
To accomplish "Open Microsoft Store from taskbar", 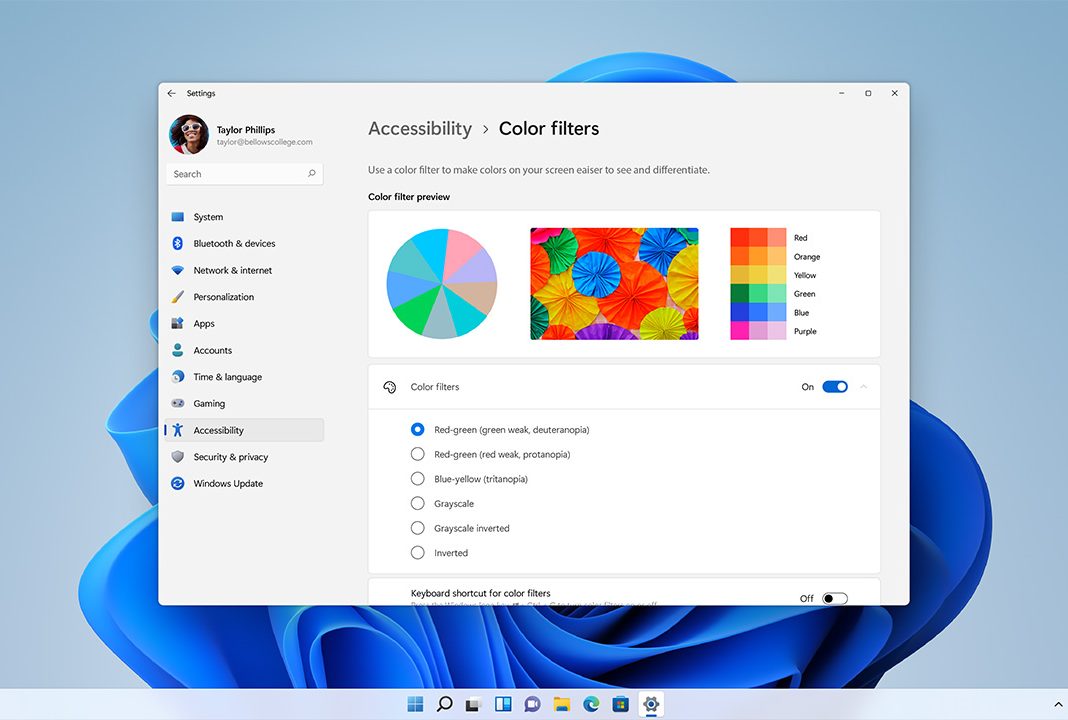I will coord(621,704).
